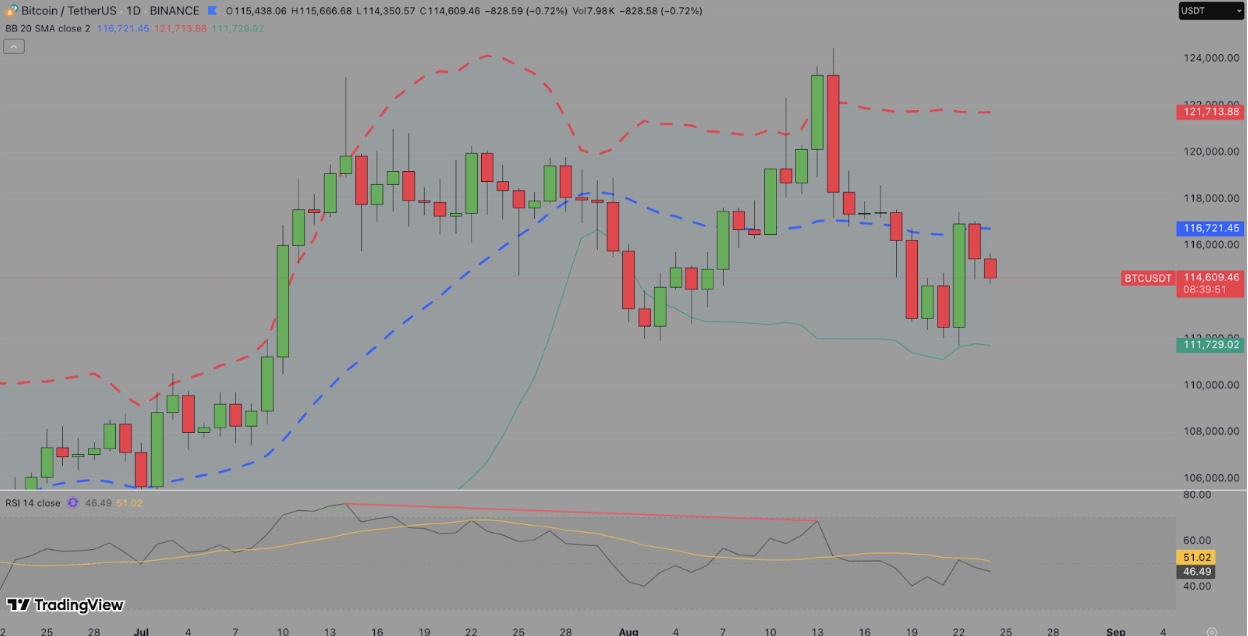The width and height of the screenshot is (1248, 636).
Task: Click the High price H115,666.68
Action: (x=321, y=11)
